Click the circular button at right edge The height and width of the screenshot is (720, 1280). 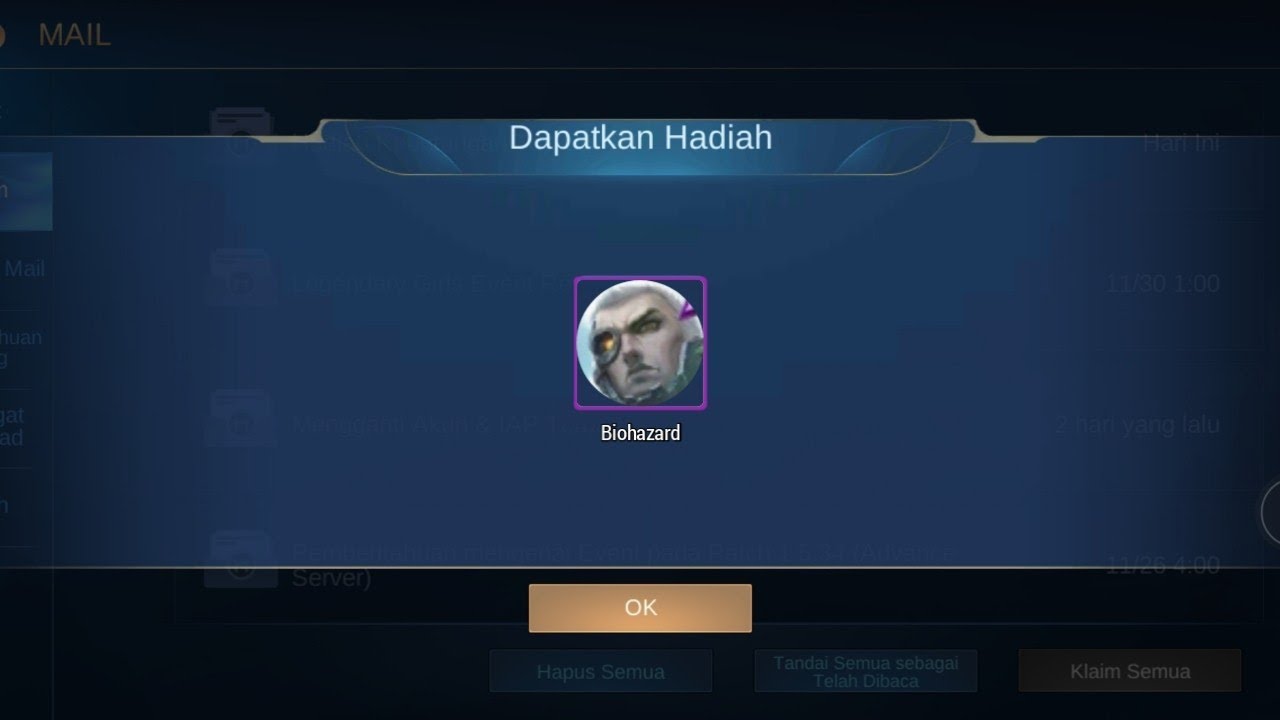(x=1271, y=514)
